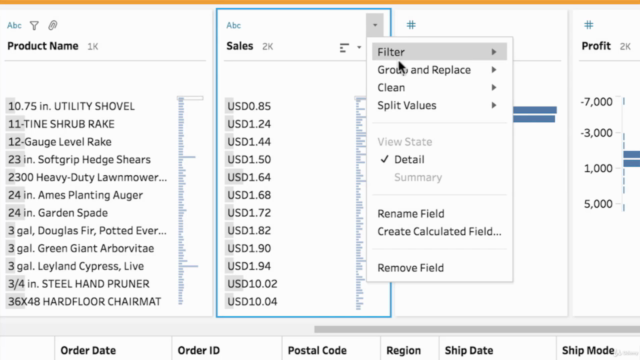The width and height of the screenshot is (640, 360).
Task: Click the Sales field title
Action: pyautogui.click(x=240, y=46)
